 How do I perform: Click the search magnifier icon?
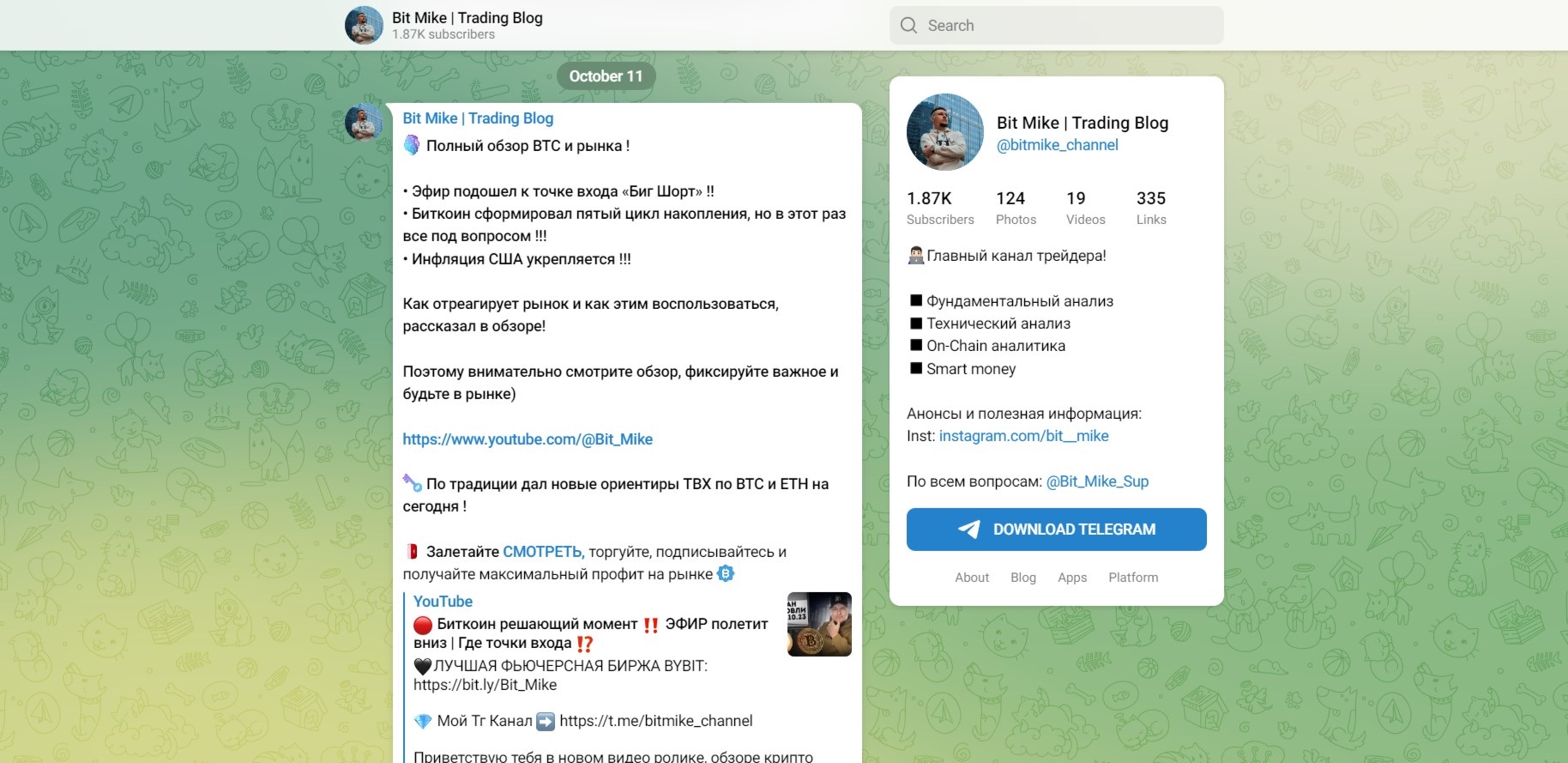point(908,26)
